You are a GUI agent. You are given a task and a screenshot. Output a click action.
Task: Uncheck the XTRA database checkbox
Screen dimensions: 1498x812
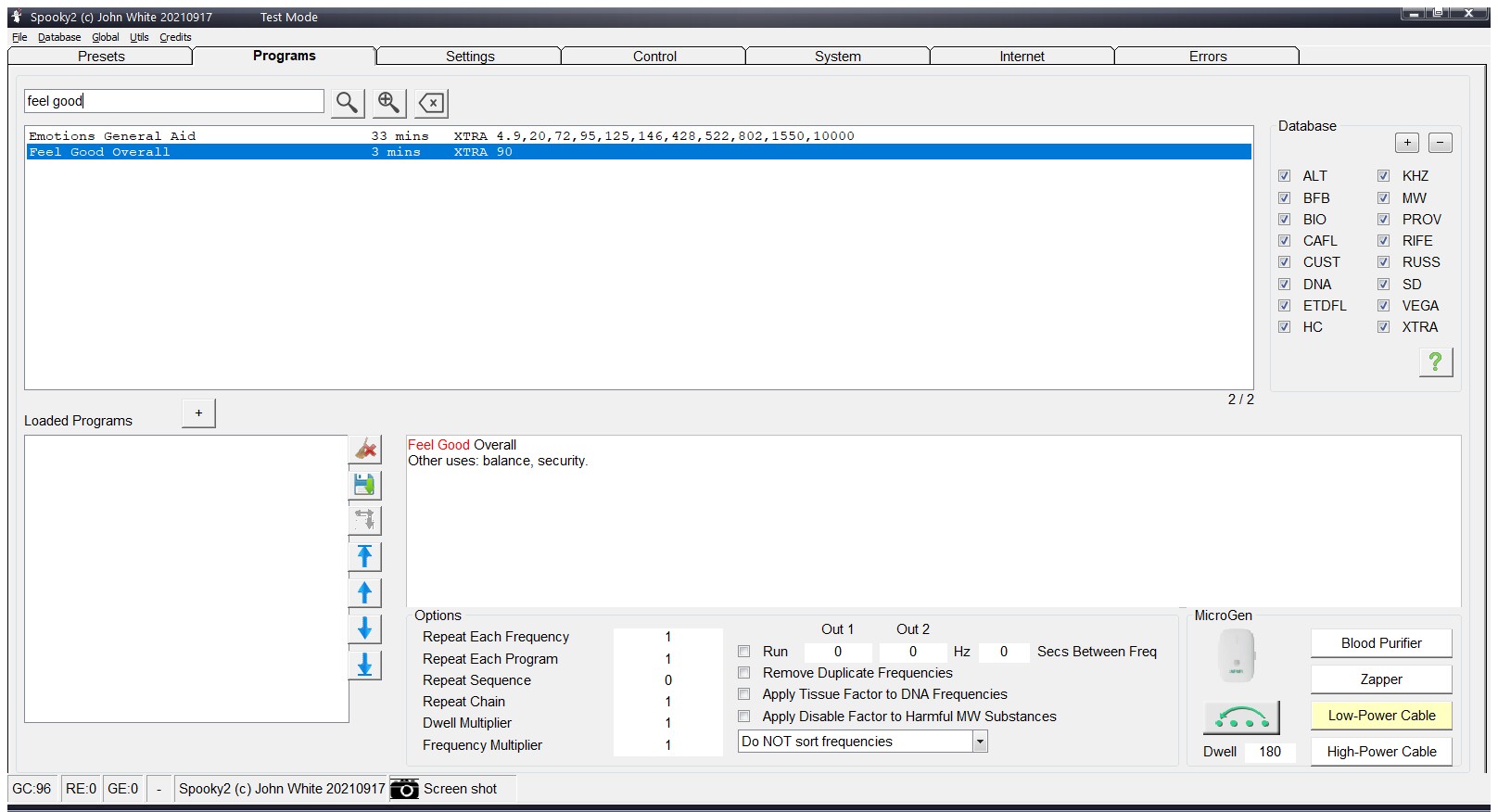pos(1384,327)
